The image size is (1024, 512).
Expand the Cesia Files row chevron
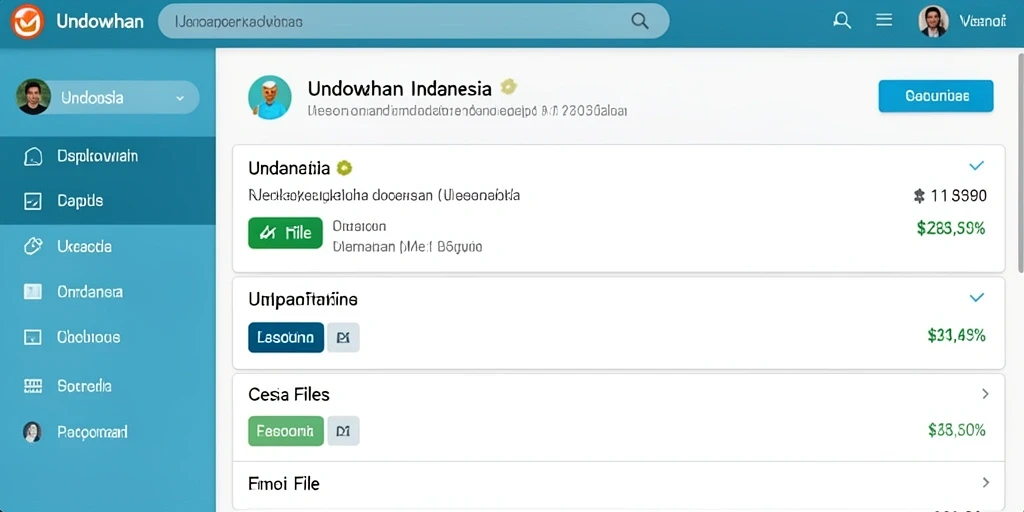pyautogui.click(x=985, y=394)
